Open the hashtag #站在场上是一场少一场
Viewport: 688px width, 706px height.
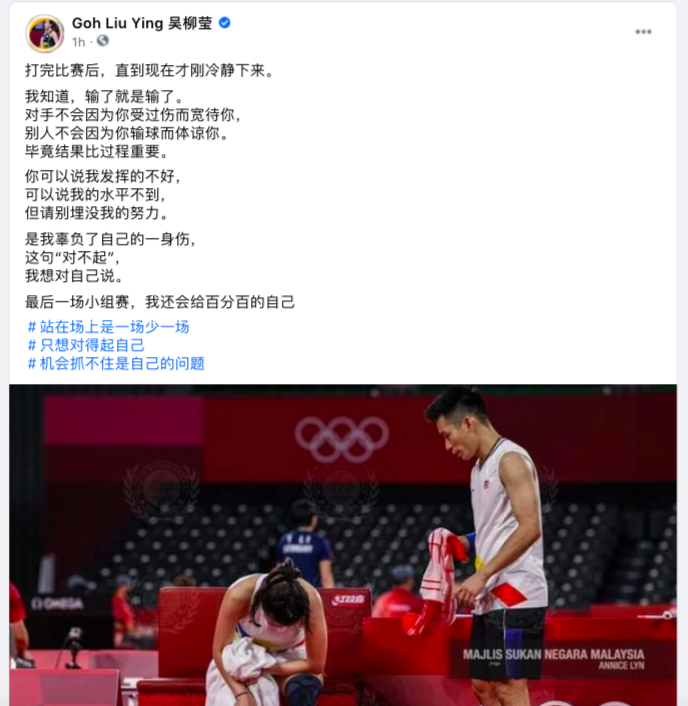(109, 327)
